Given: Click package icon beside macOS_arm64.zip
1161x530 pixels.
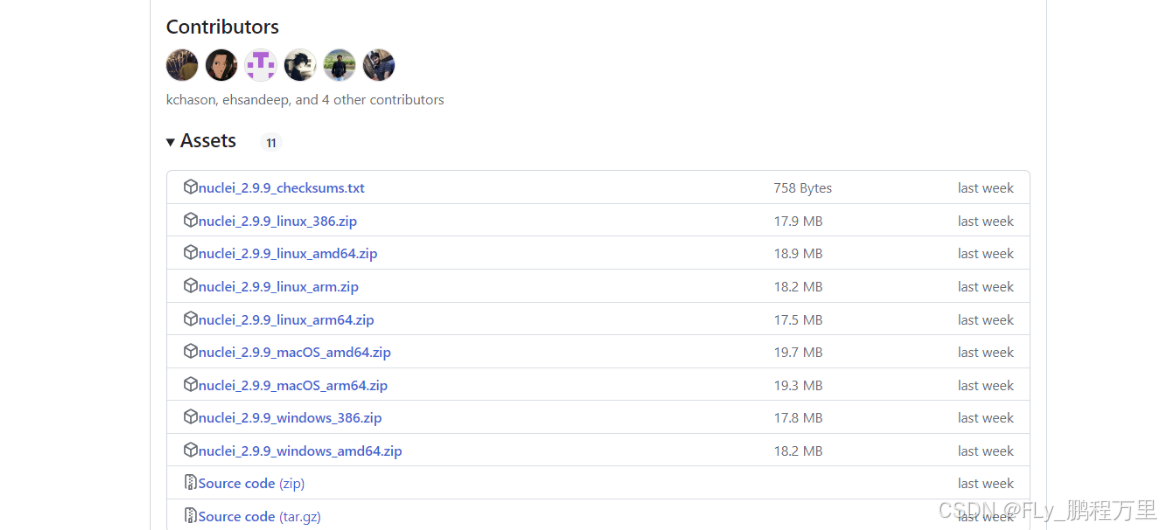Looking at the screenshot, I should click(x=190, y=384).
